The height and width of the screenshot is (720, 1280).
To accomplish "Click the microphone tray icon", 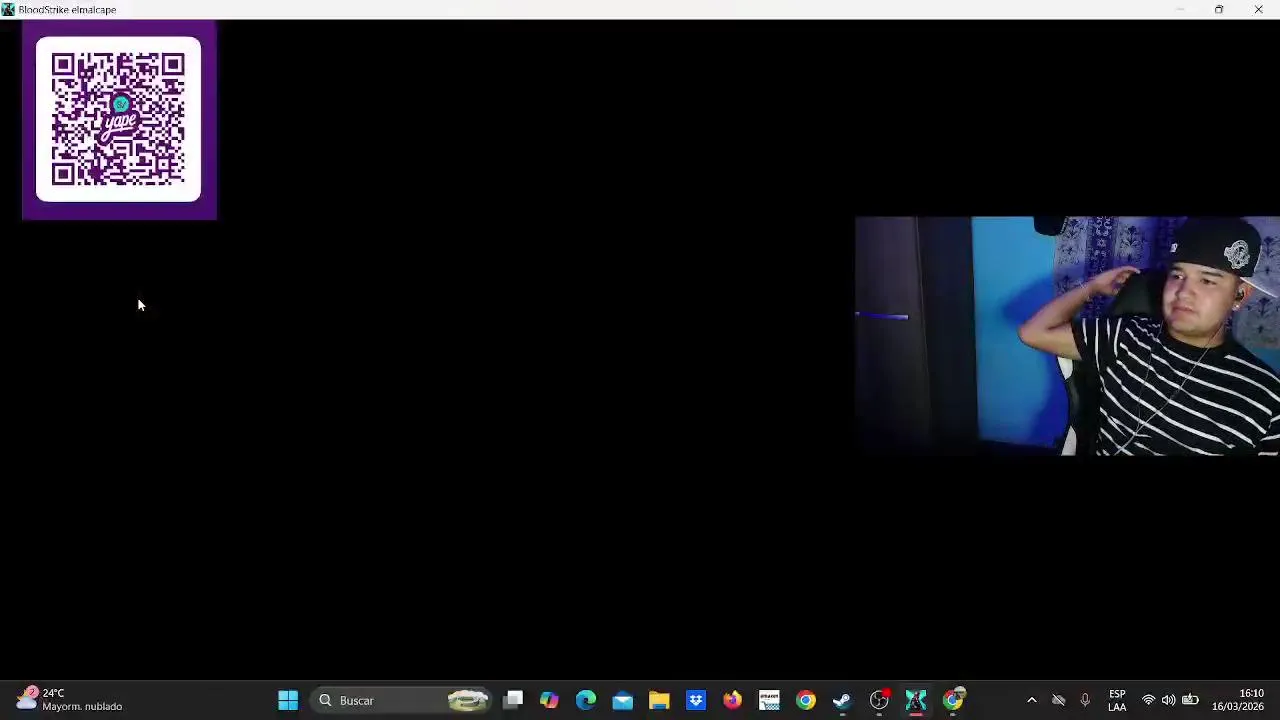I will [x=1085, y=700].
